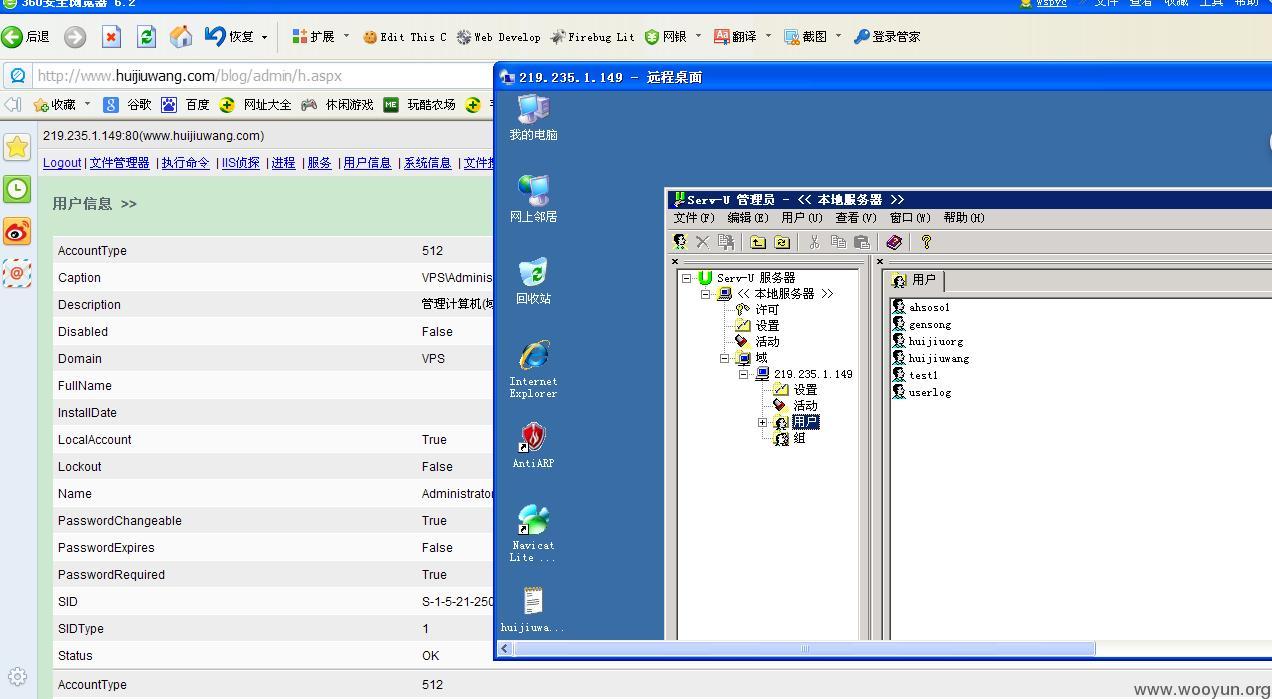Click Serv-U up-folder toolbar icon
This screenshot has width=1272, height=699.
(x=758, y=242)
